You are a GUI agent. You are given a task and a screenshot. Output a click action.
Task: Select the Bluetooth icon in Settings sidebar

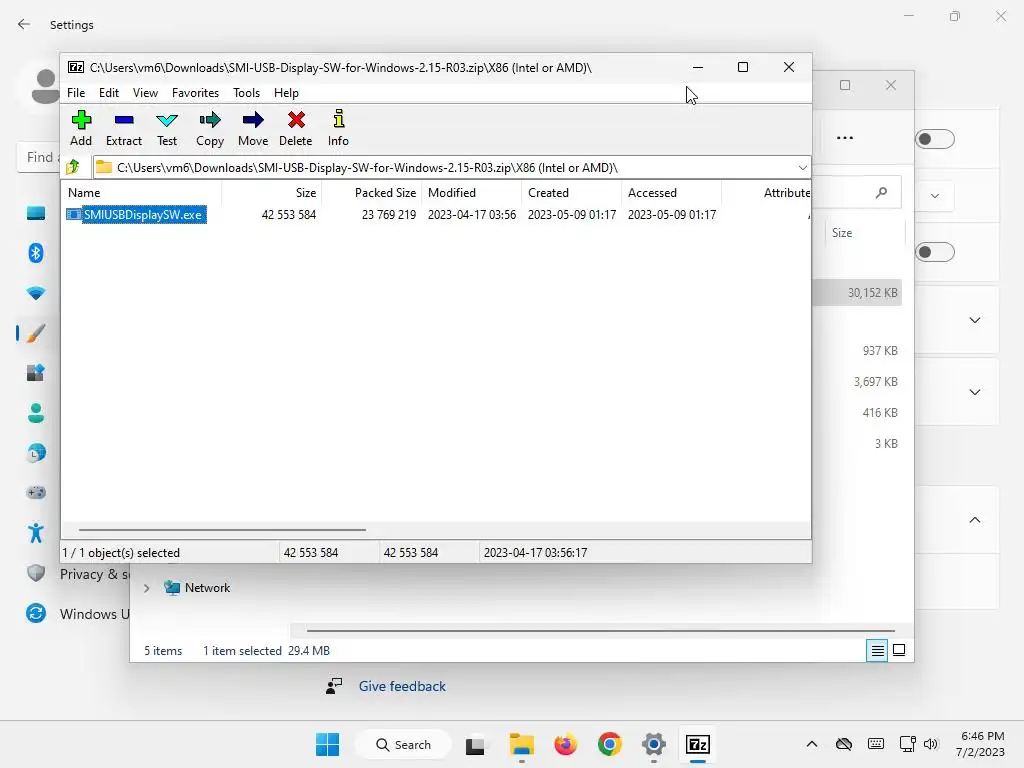(36, 253)
